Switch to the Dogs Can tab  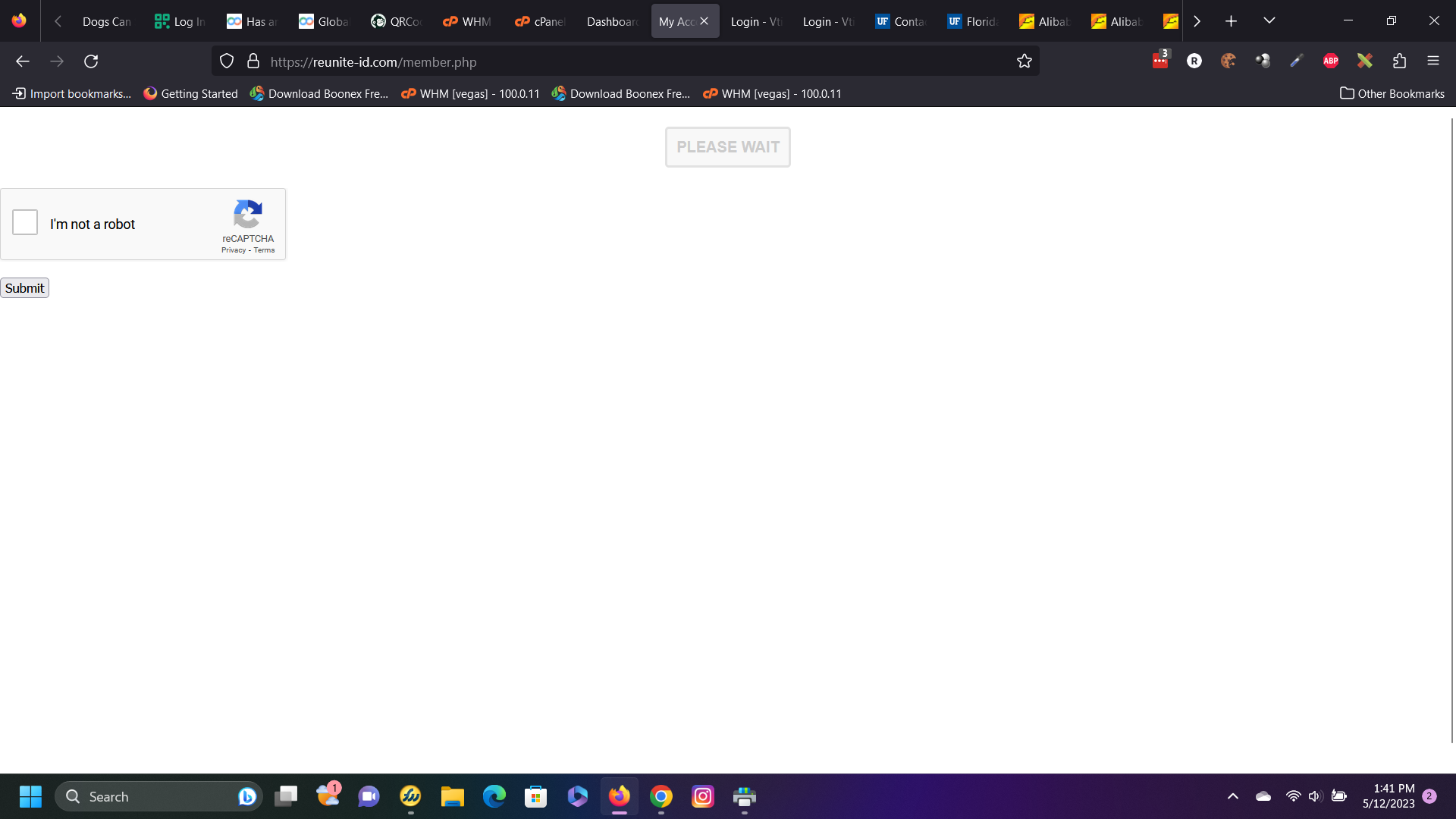tap(106, 21)
